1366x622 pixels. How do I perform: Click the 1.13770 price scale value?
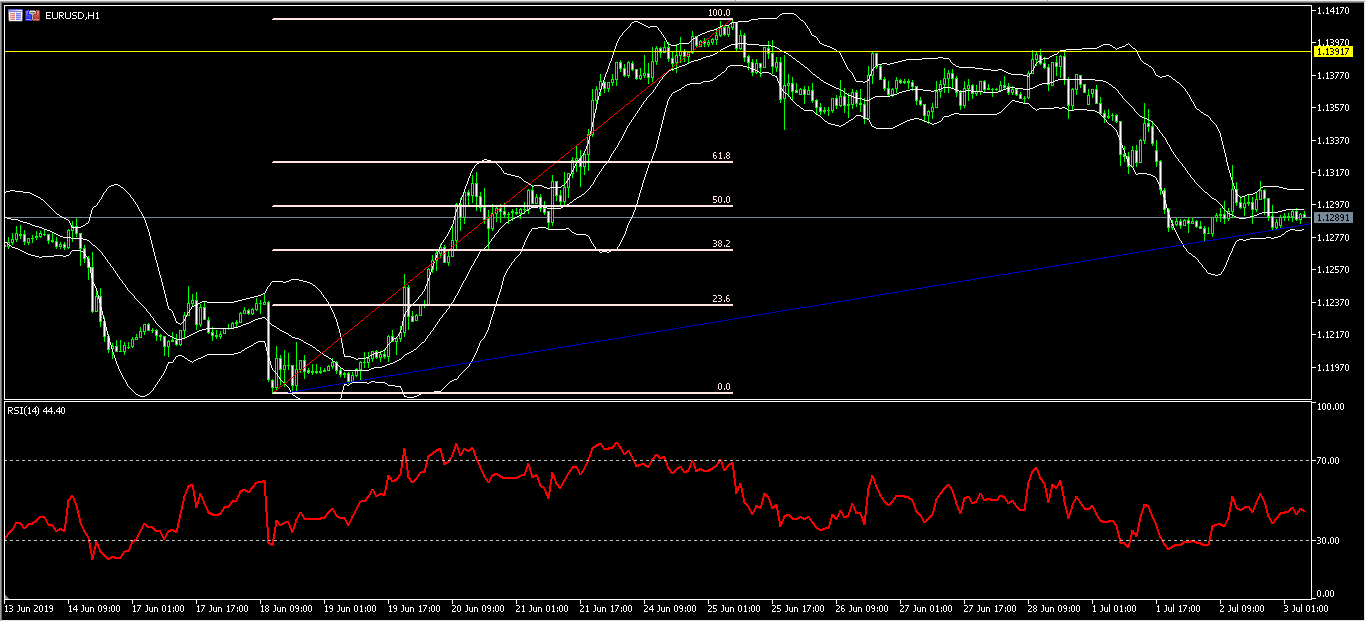(x=1335, y=76)
